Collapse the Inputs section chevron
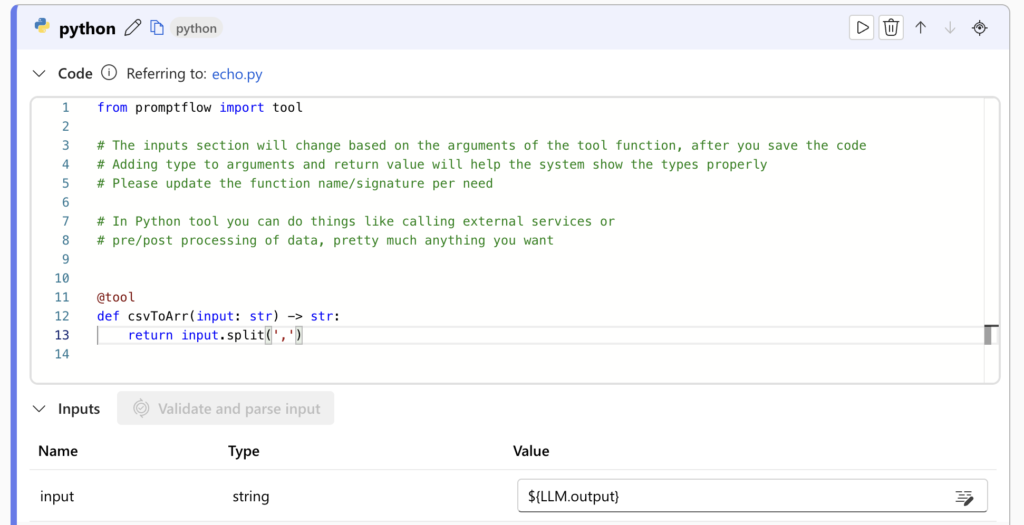The height and width of the screenshot is (525, 1024). [40, 408]
